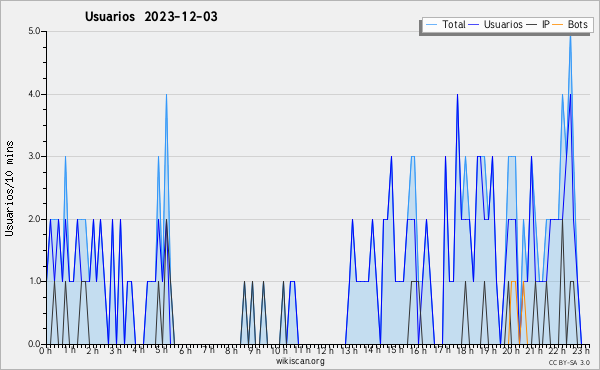Click the 23 h x-axis label

tap(581, 350)
